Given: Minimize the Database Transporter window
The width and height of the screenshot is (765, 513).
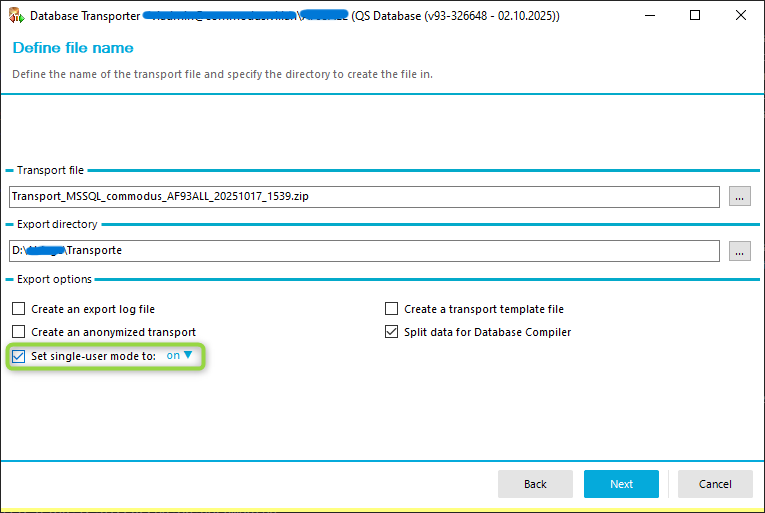Looking at the screenshot, I should pyautogui.click(x=649, y=16).
